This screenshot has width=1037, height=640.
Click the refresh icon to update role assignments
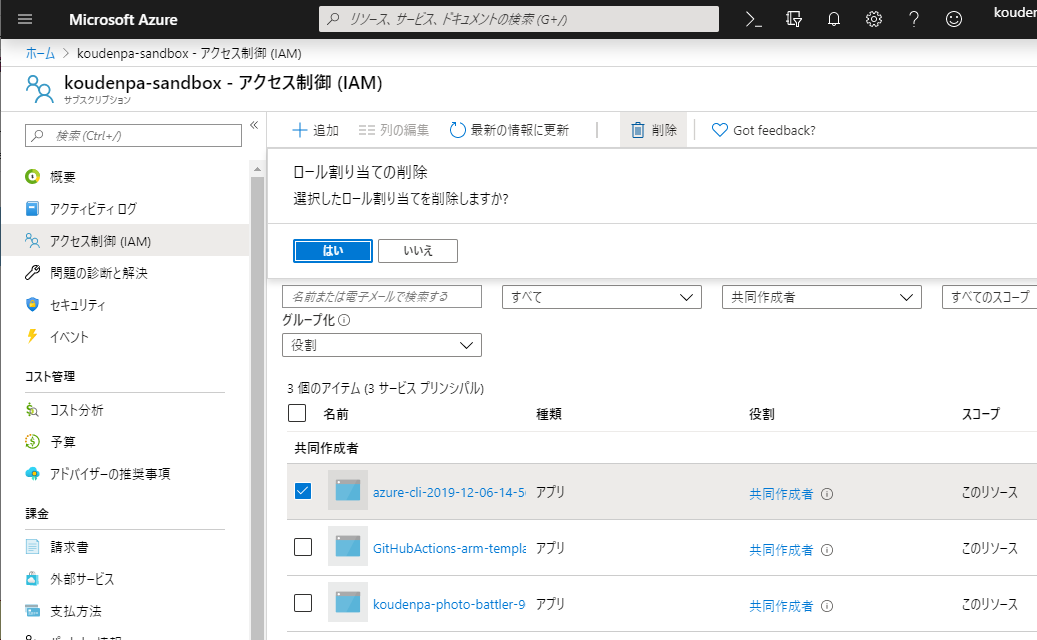pos(457,129)
